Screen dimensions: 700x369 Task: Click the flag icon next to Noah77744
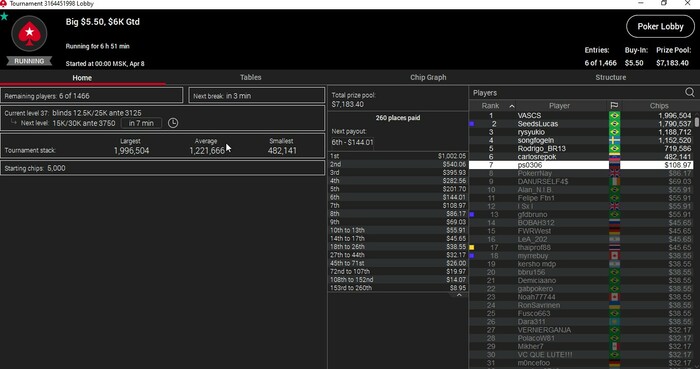tap(614, 297)
